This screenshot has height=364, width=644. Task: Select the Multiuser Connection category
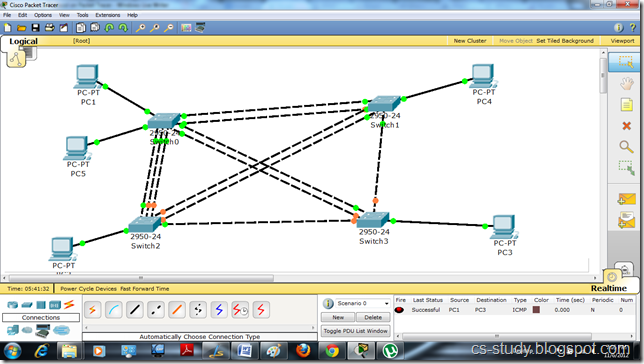(x=61, y=330)
